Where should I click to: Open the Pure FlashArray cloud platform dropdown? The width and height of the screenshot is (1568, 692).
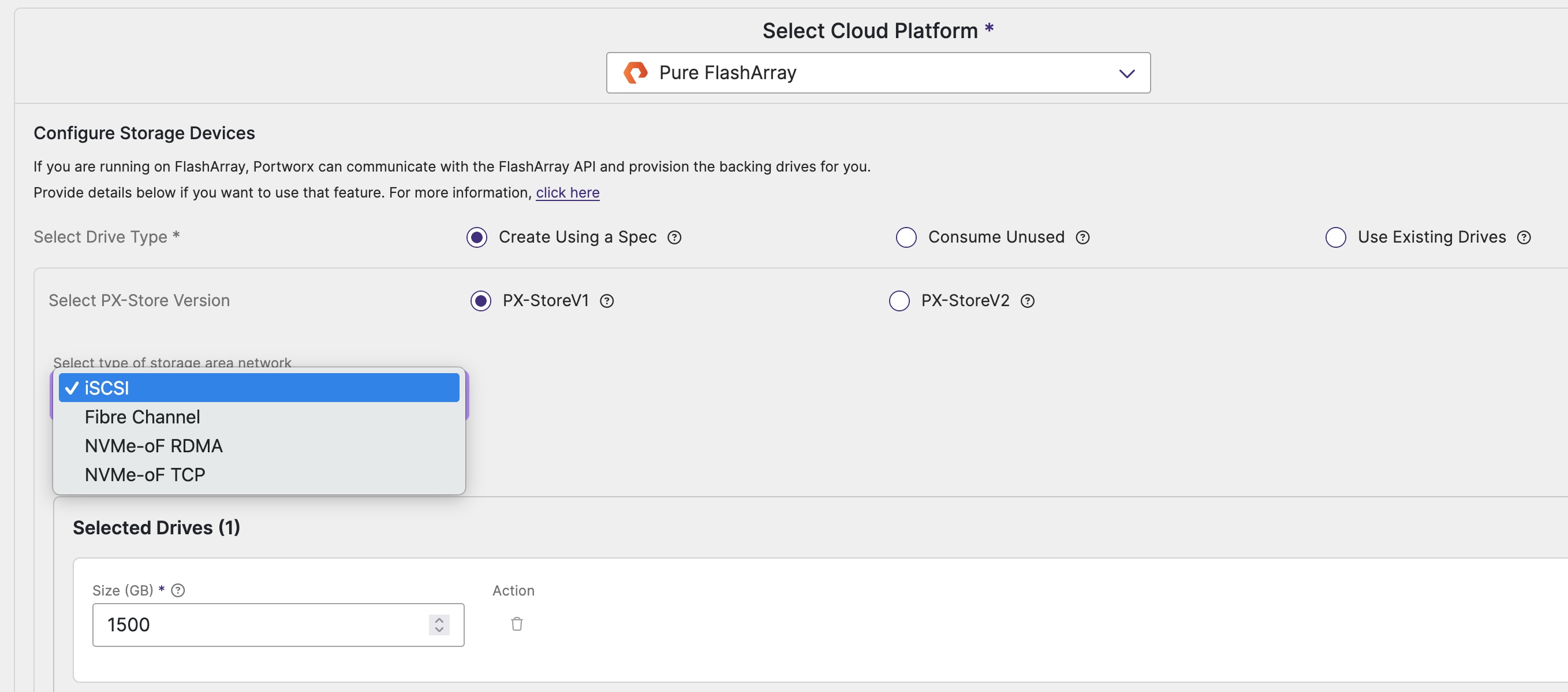point(1126,73)
